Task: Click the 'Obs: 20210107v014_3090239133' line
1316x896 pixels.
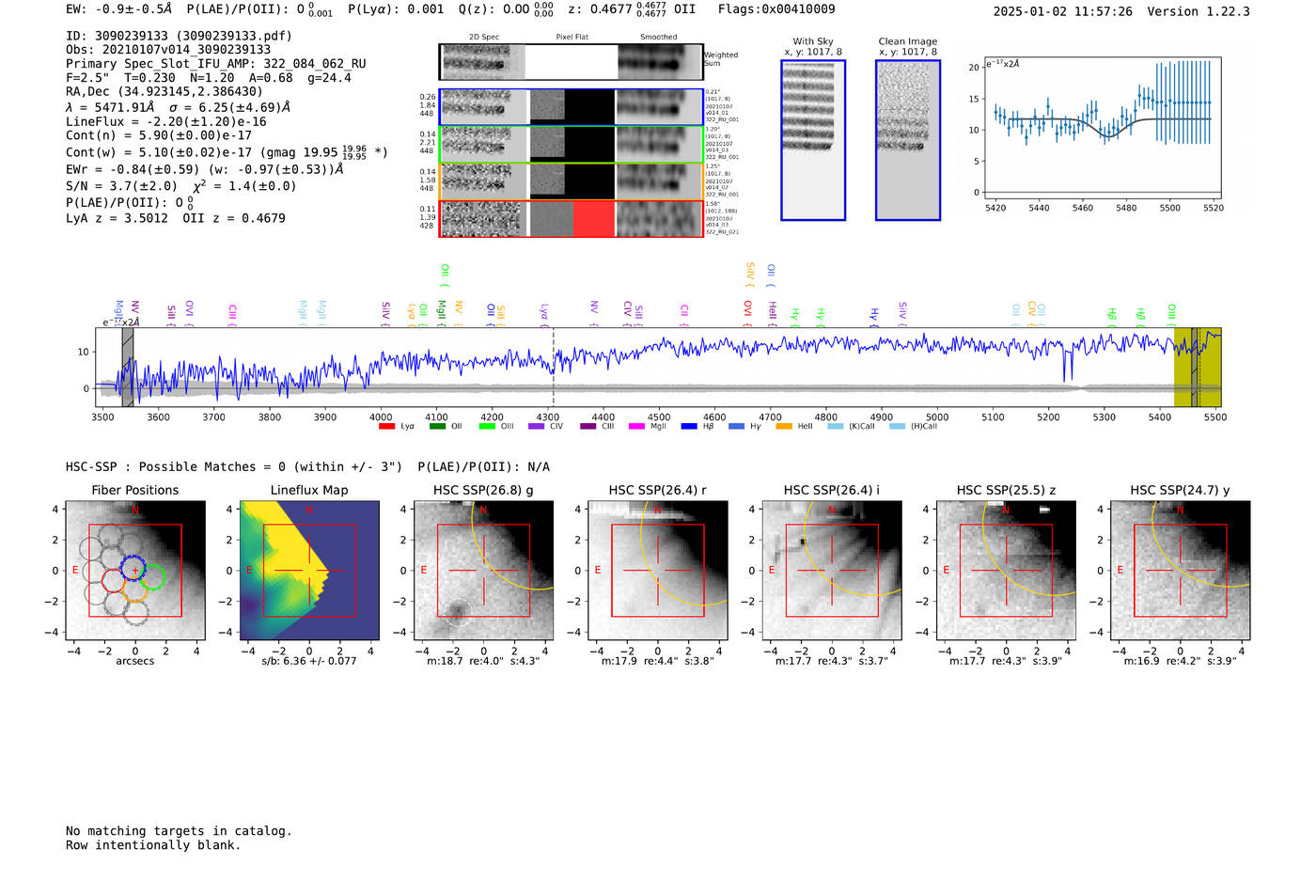Action: (168, 50)
